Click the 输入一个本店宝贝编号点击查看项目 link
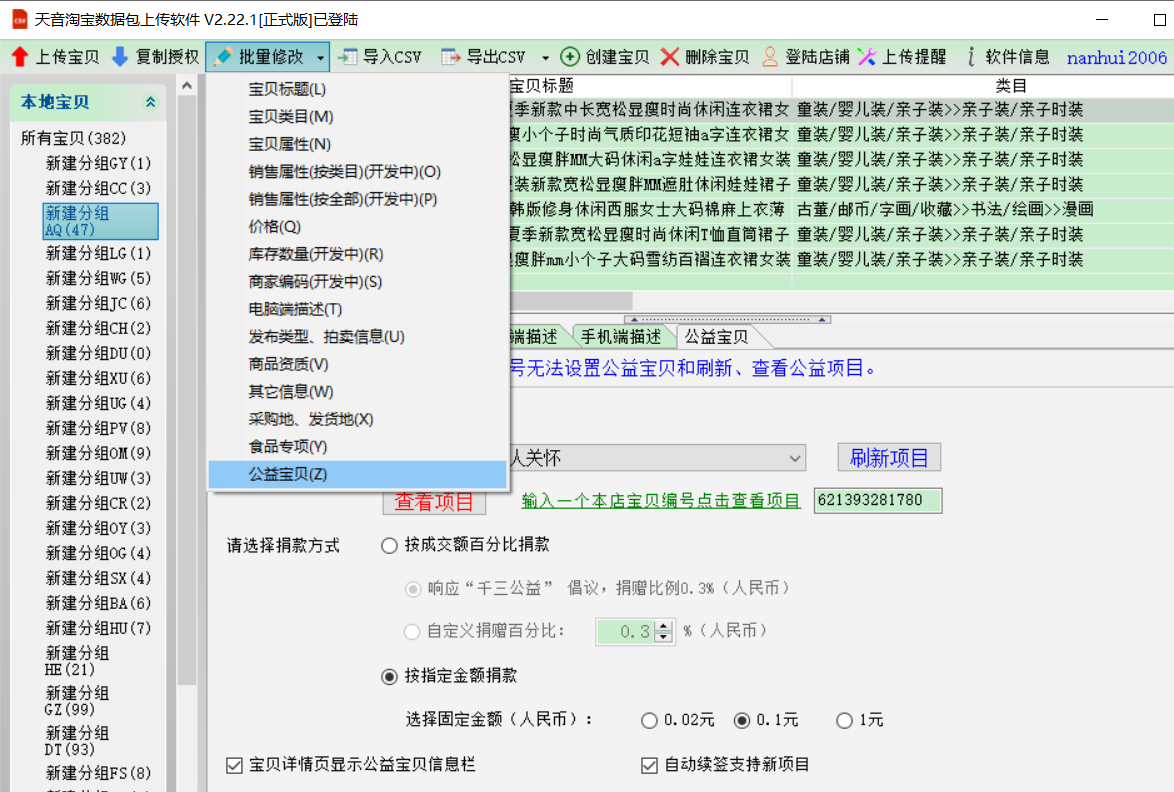Image resolution: width=1174 pixels, height=792 pixels. pyautogui.click(x=661, y=501)
